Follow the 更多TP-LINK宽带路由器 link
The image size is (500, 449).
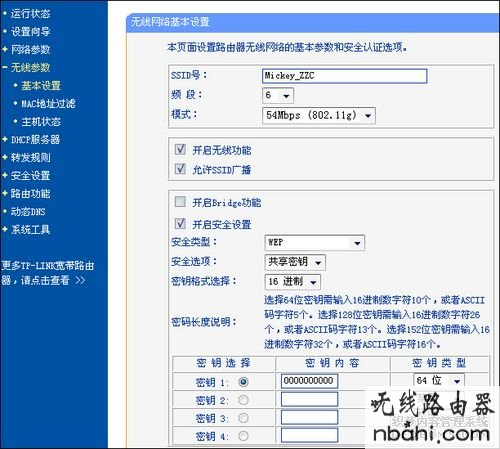(47, 273)
